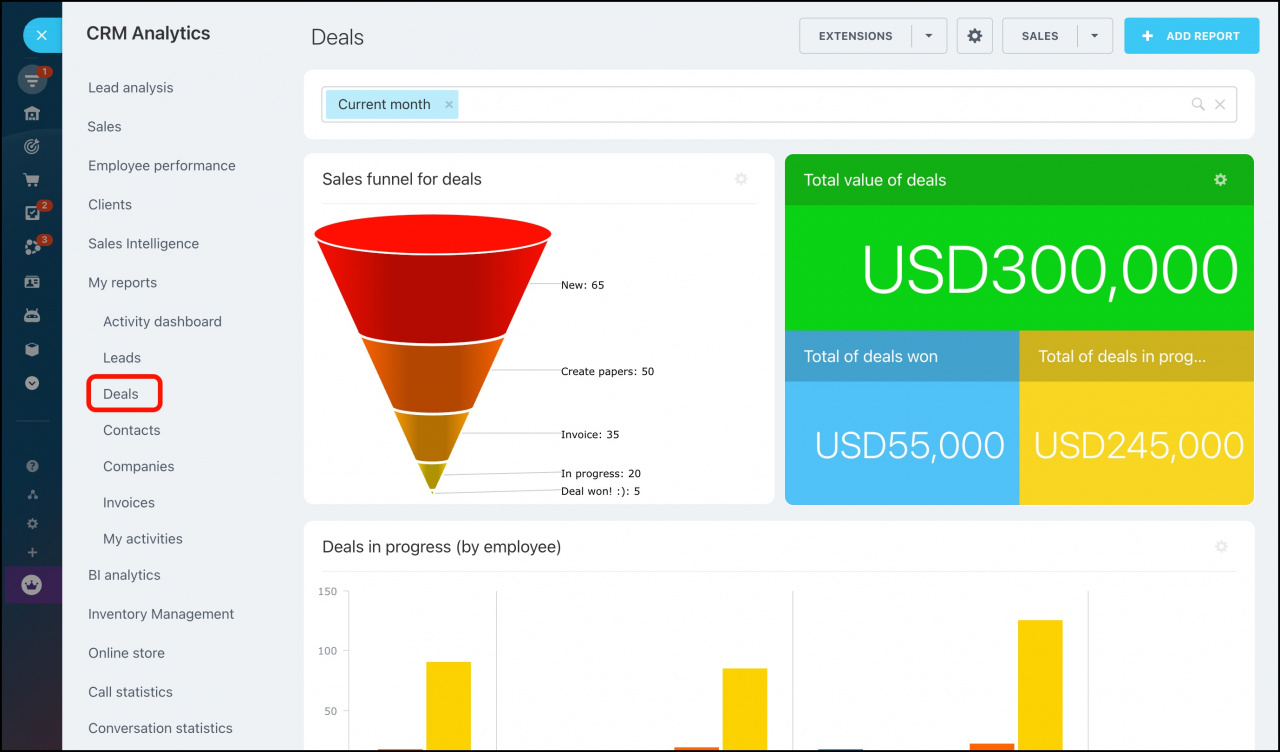Image resolution: width=1280 pixels, height=752 pixels.
Task: Open the box icon in the sidebar
Action: click(x=32, y=349)
